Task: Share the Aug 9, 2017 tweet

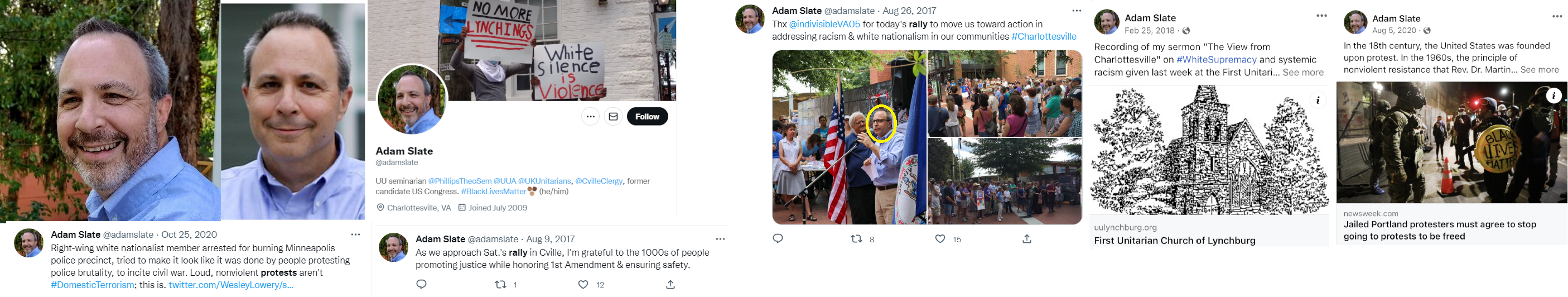Action: 670,284
